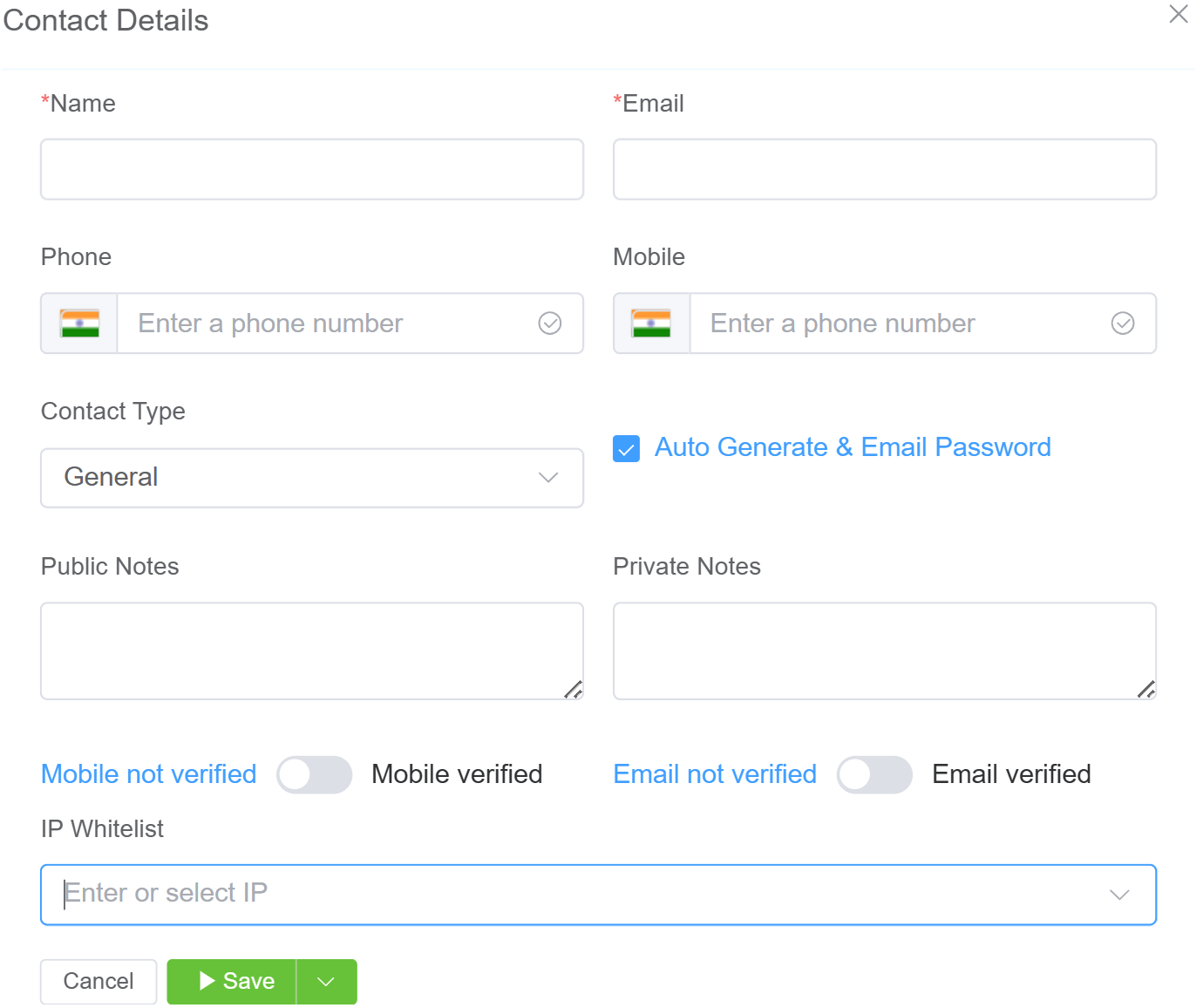Click into the Email input field
1203x1008 pixels.
coord(885,169)
